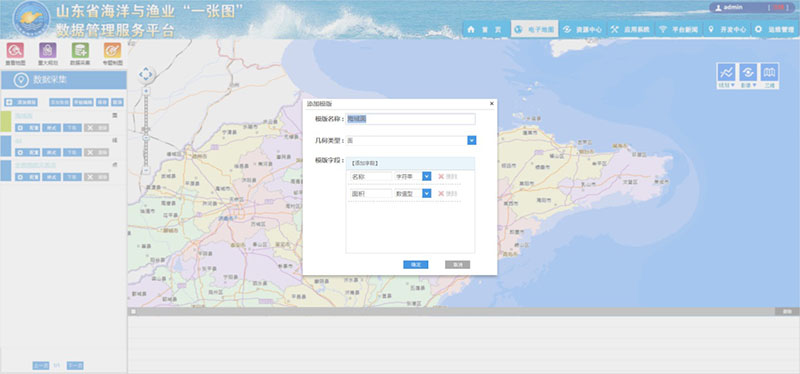Open the 平台新闻 tab
Viewport: 800px width, 374px height.
[x=679, y=30]
